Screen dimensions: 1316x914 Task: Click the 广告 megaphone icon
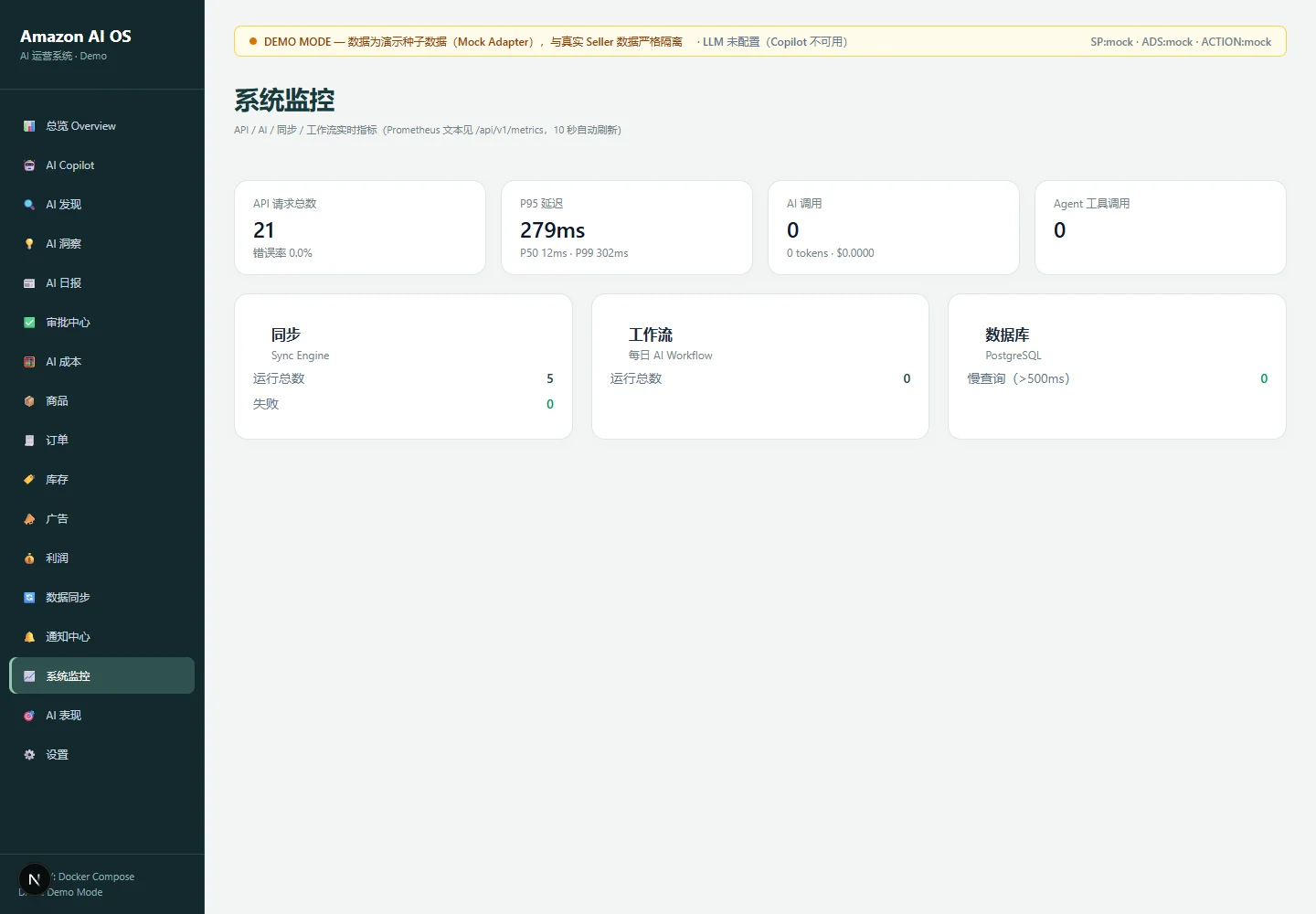[x=29, y=519]
